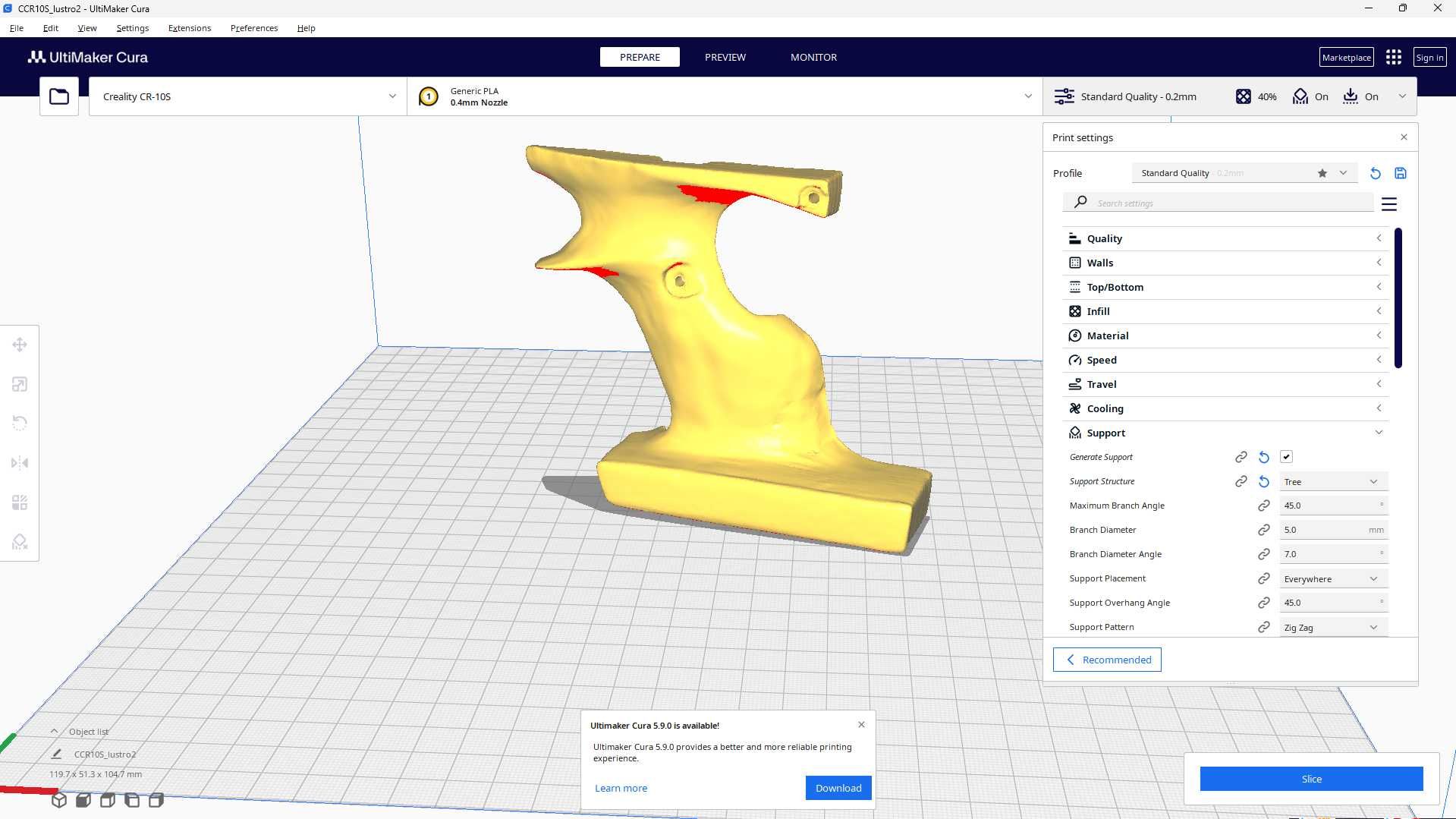Expand the Material settings category

point(1226,335)
